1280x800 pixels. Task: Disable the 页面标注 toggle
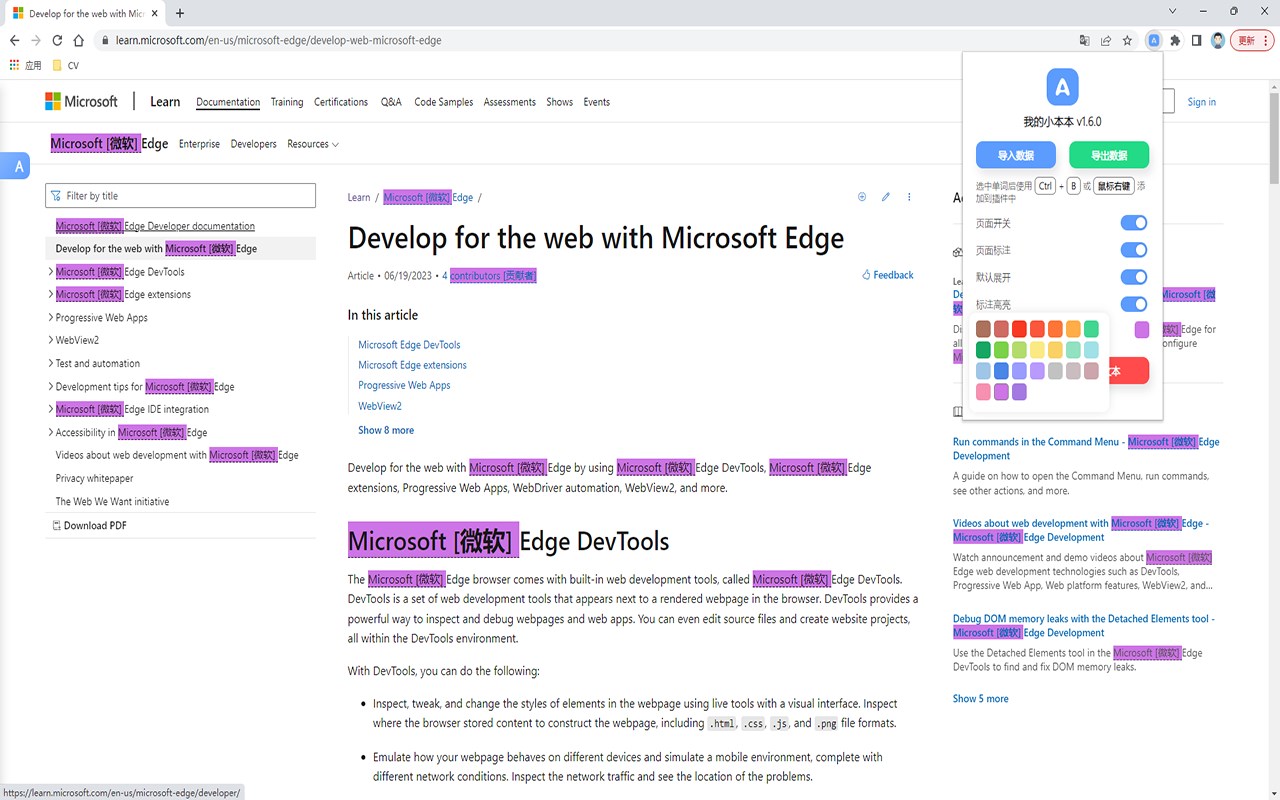(1133, 250)
